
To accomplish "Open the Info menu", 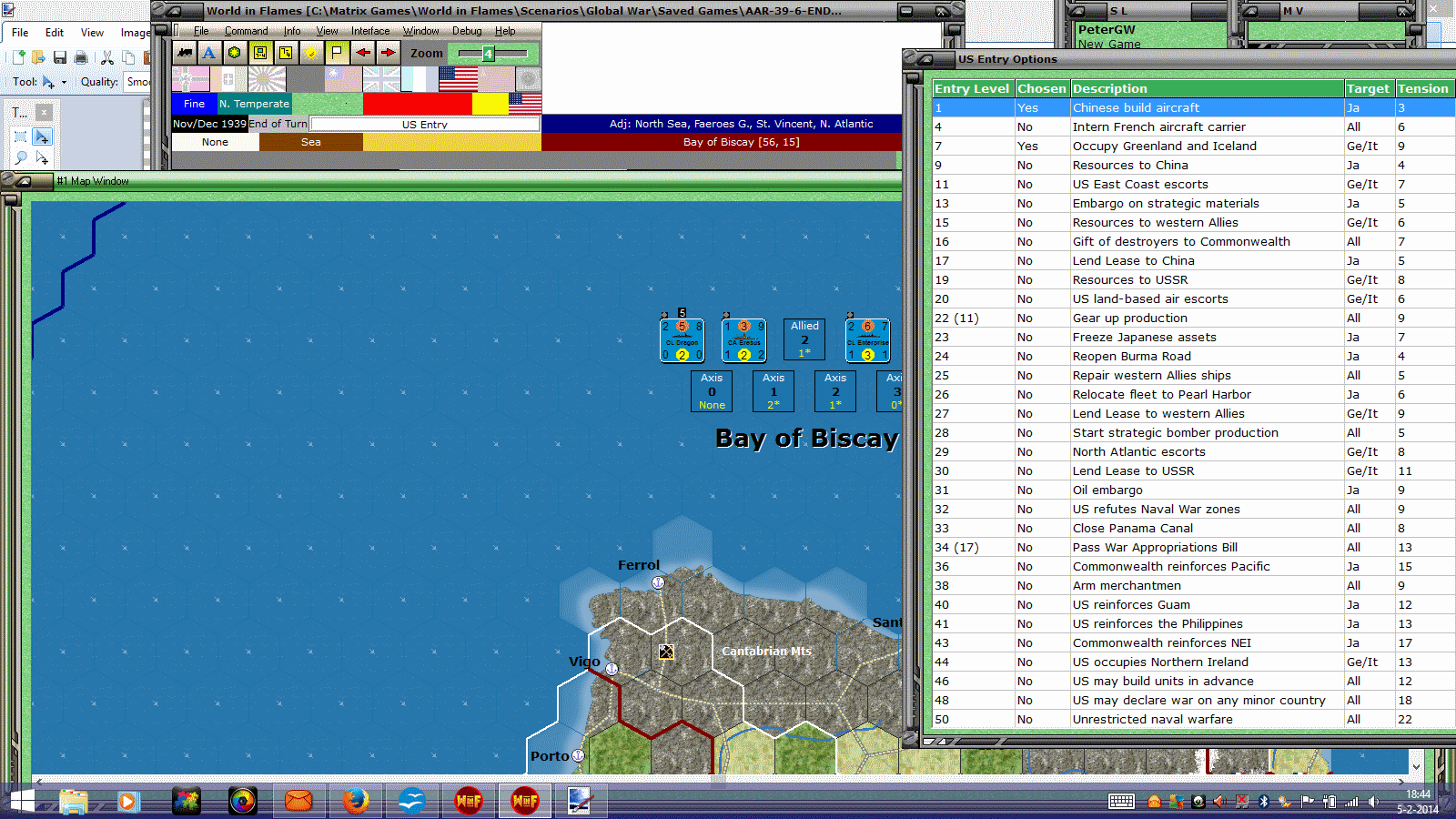I will click(292, 31).
